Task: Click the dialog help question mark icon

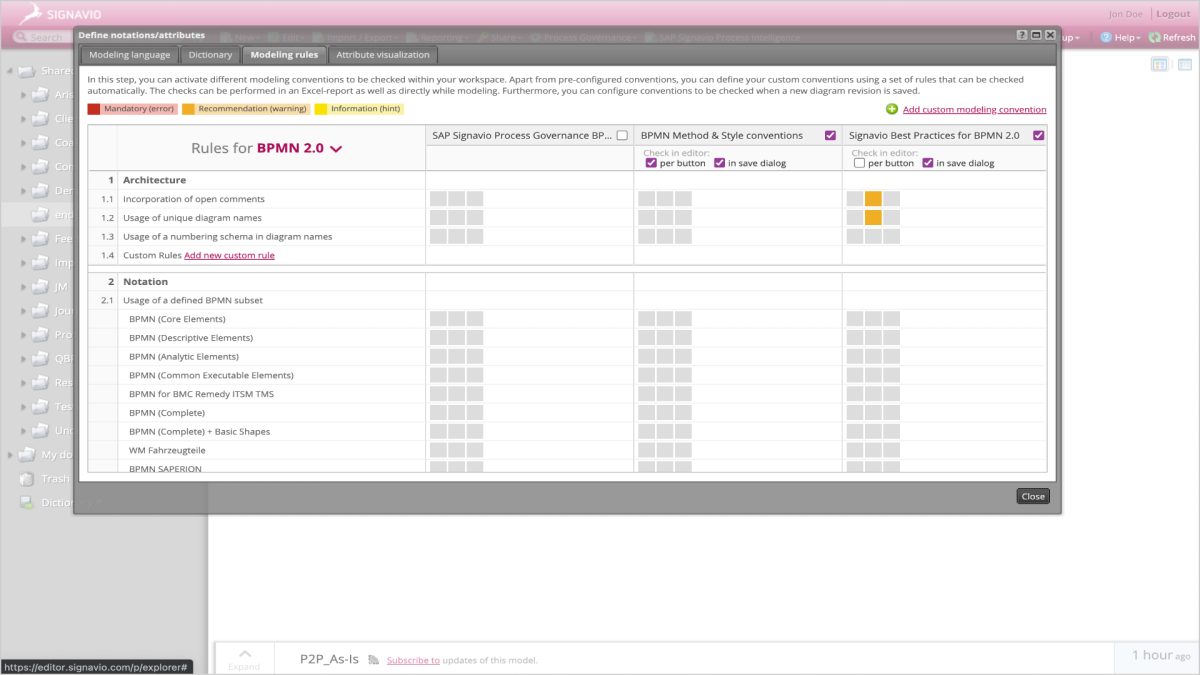Action: tap(1022, 35)
